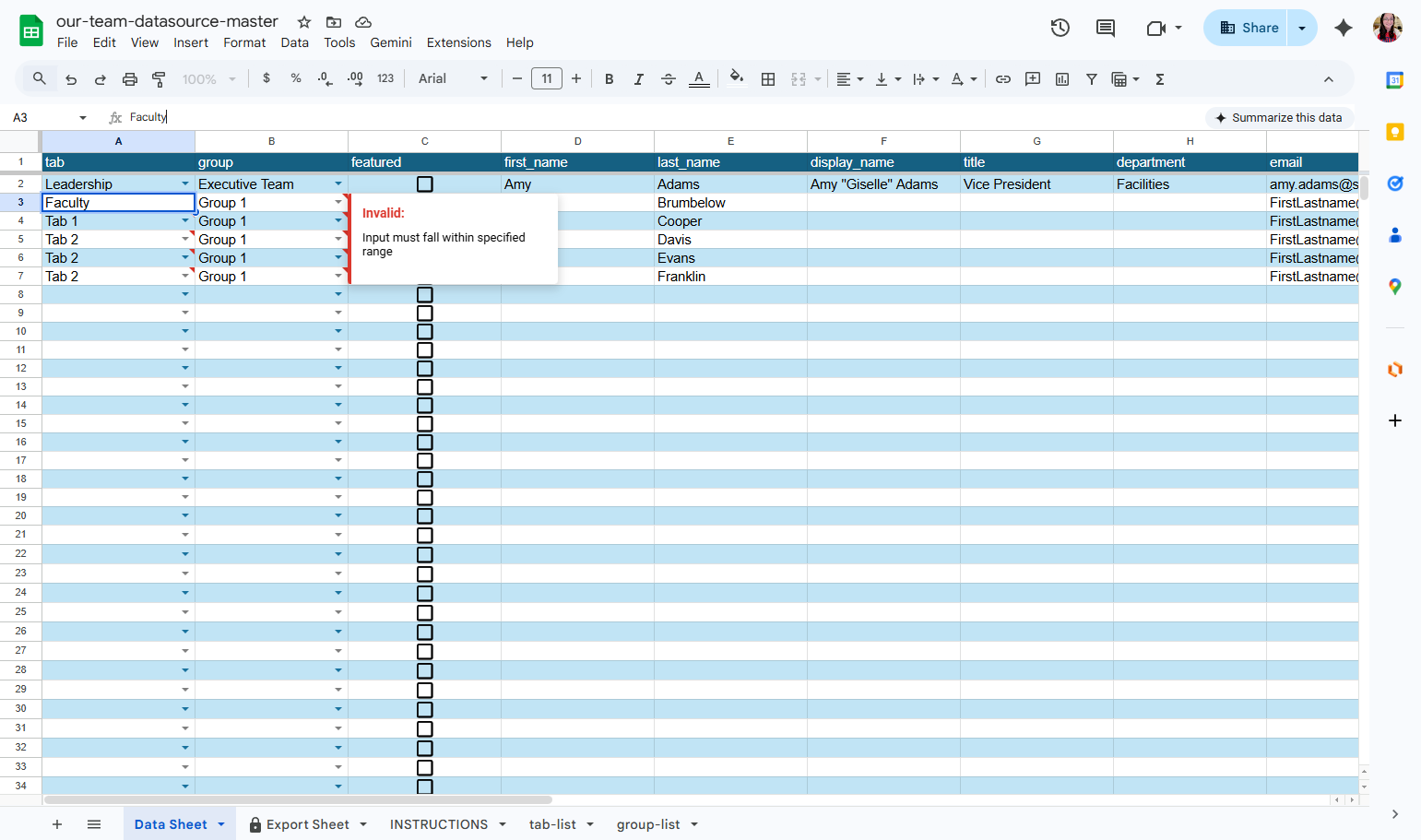Toggle Bold formatting

point(609,79)
